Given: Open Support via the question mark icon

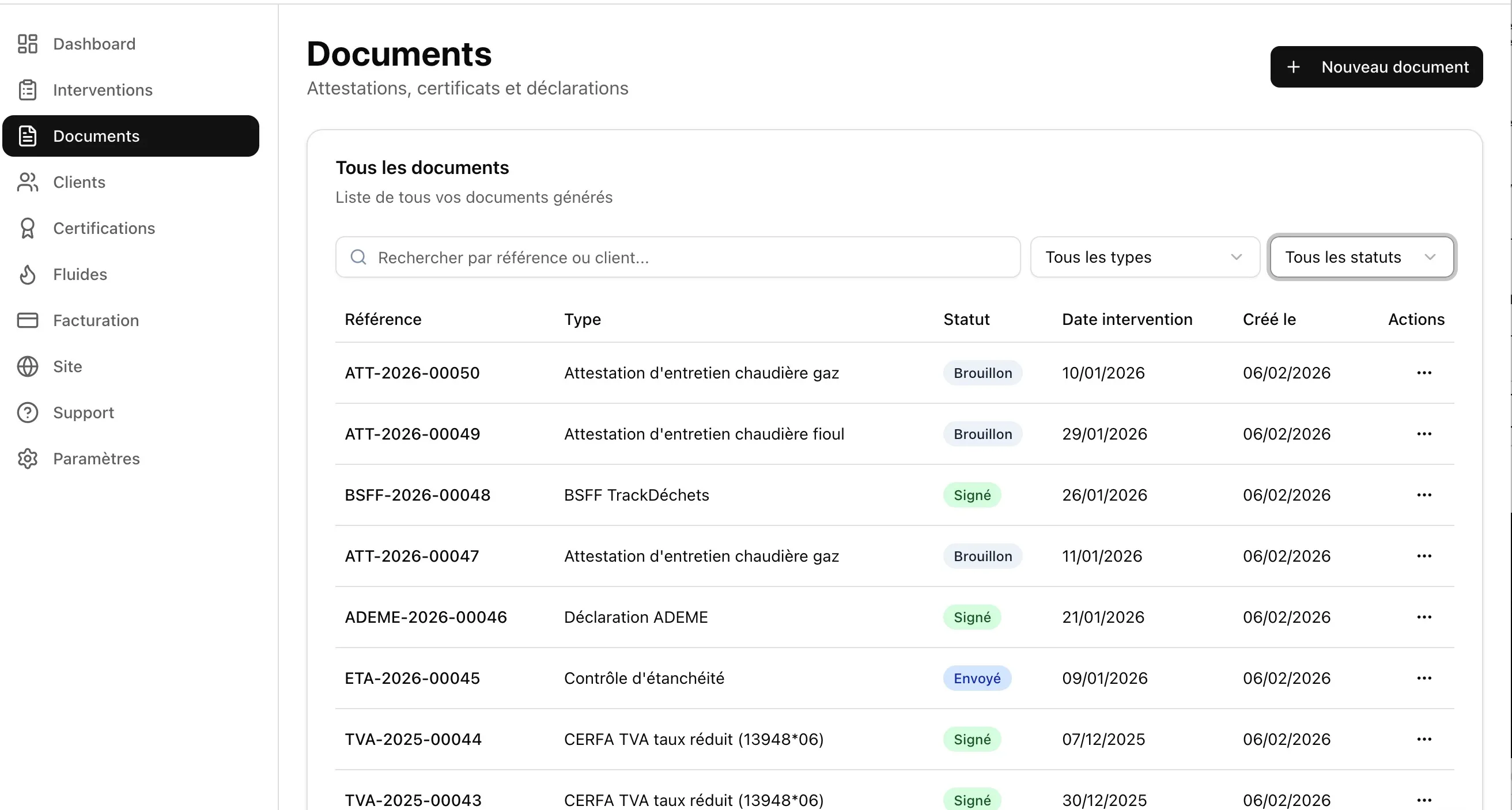Looking at the screenshot, I should click(27, 412).
